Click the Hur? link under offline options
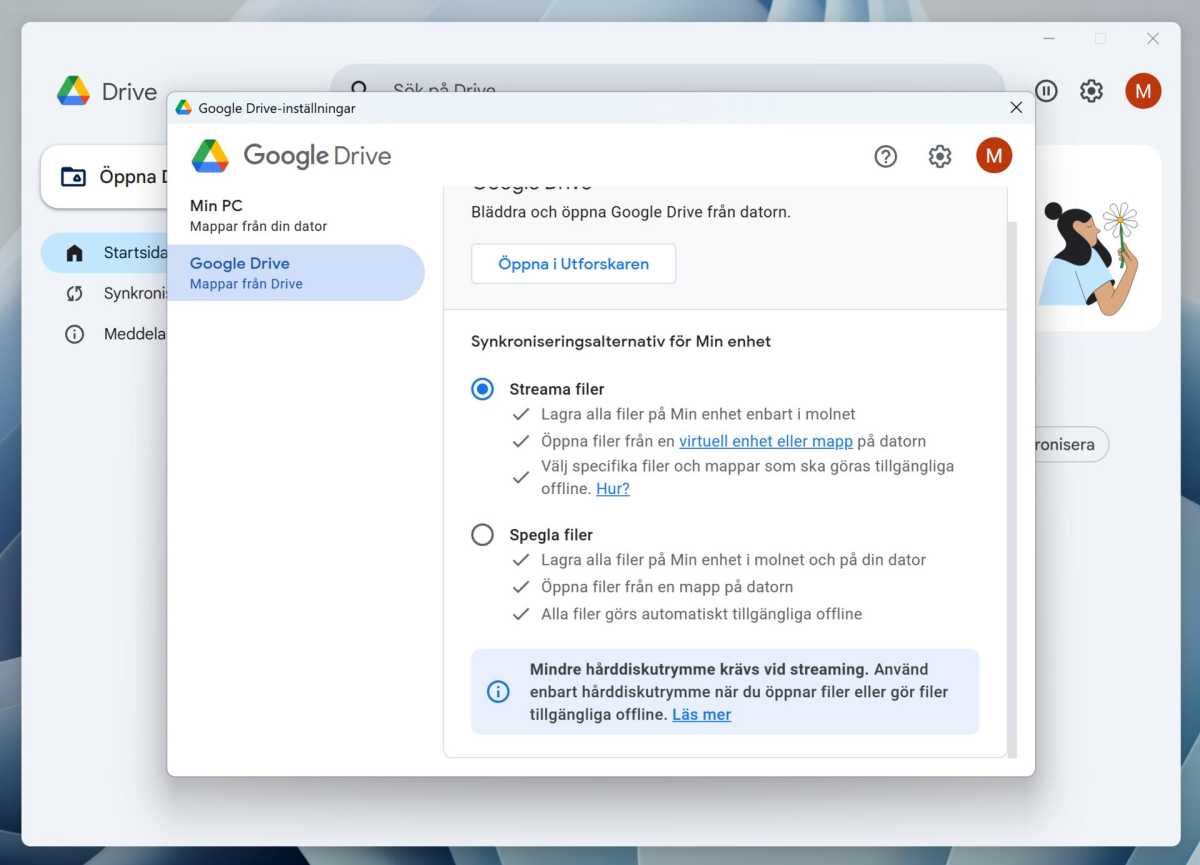The image size is (1200, 865). [613, 488]
